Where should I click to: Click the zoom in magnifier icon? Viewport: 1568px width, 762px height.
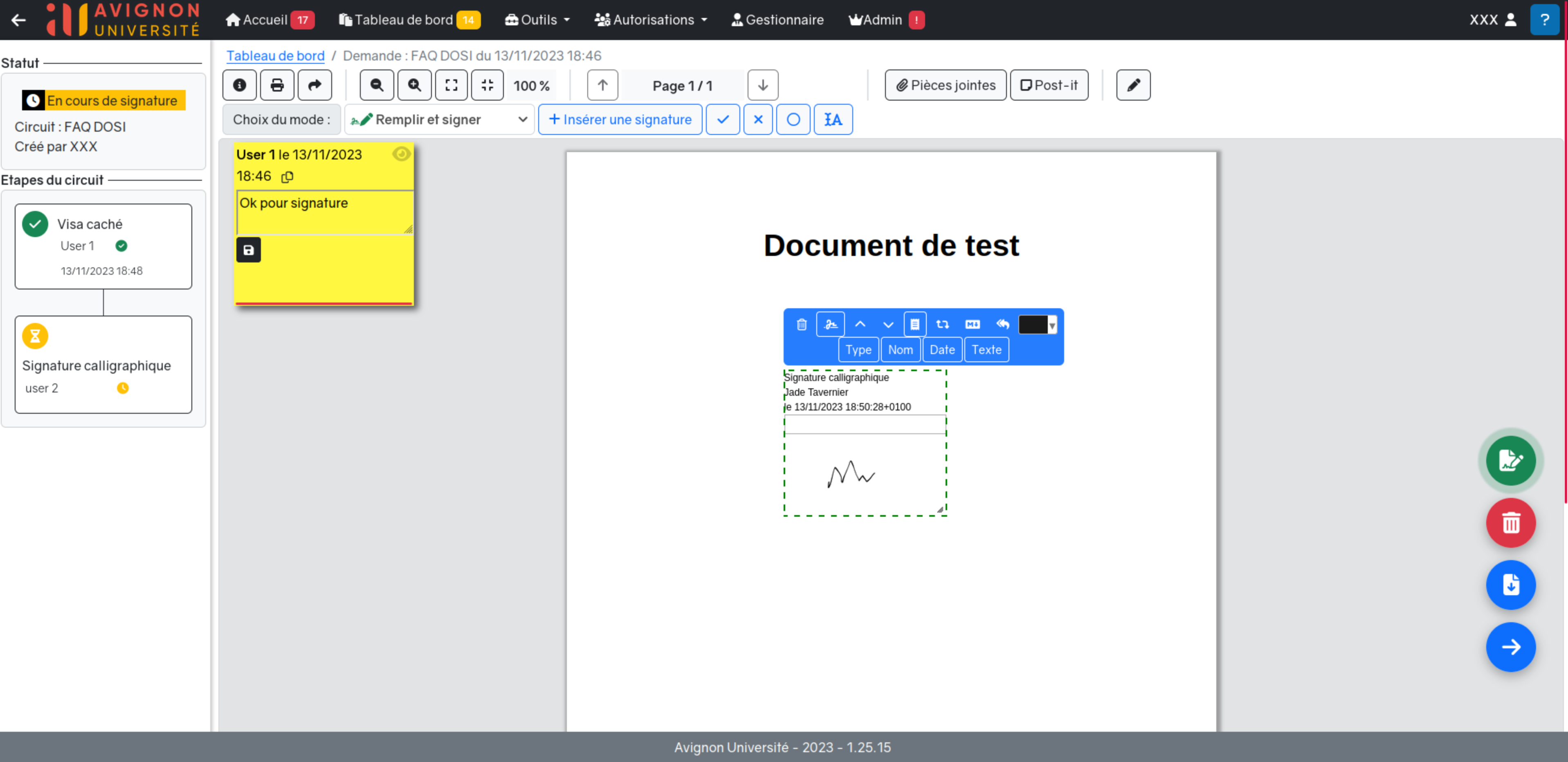(x=414, y=85)
